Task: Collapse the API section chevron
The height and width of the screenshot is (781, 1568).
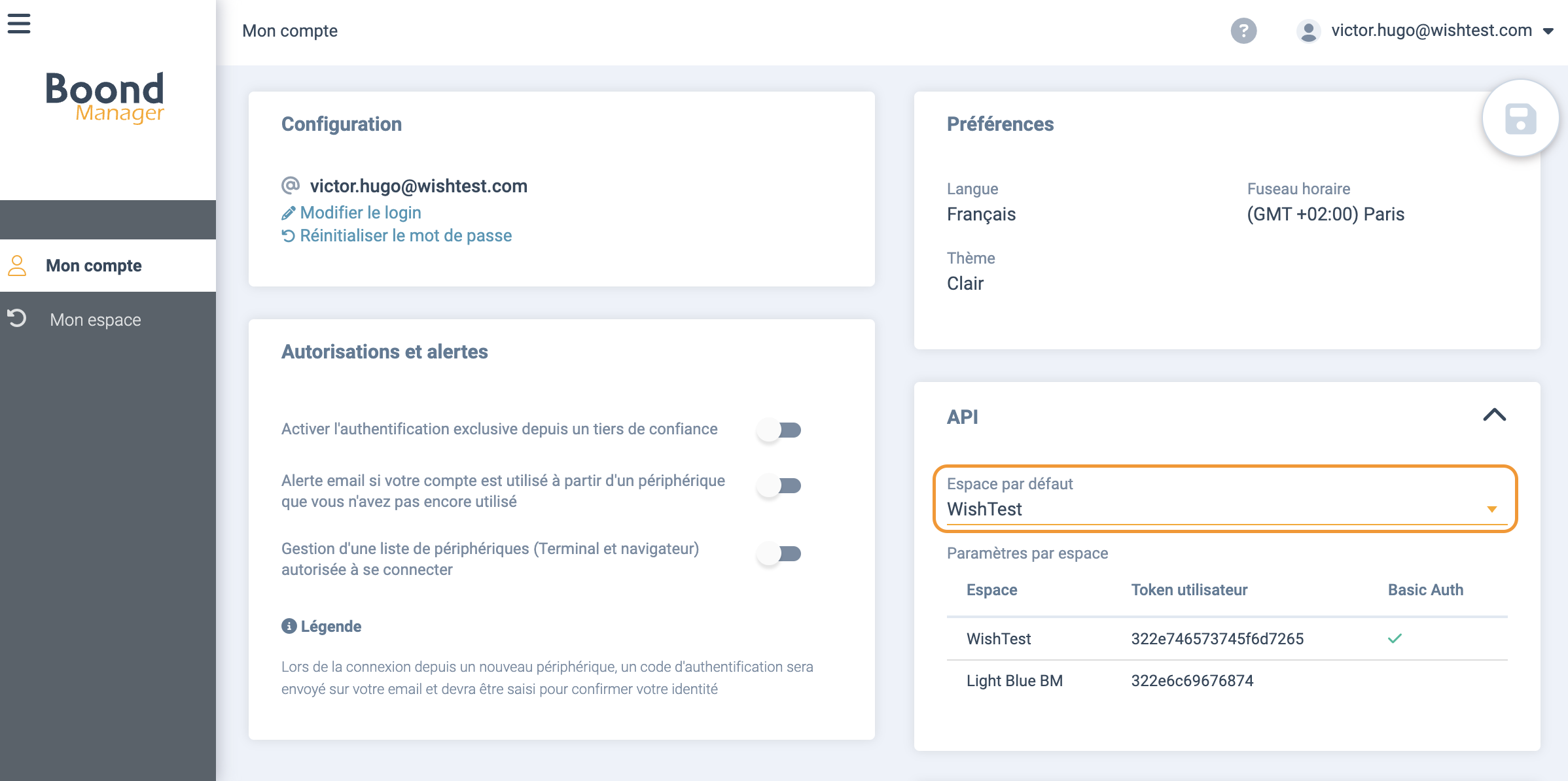Action: pyautogui.click(x=1494, y=415)
